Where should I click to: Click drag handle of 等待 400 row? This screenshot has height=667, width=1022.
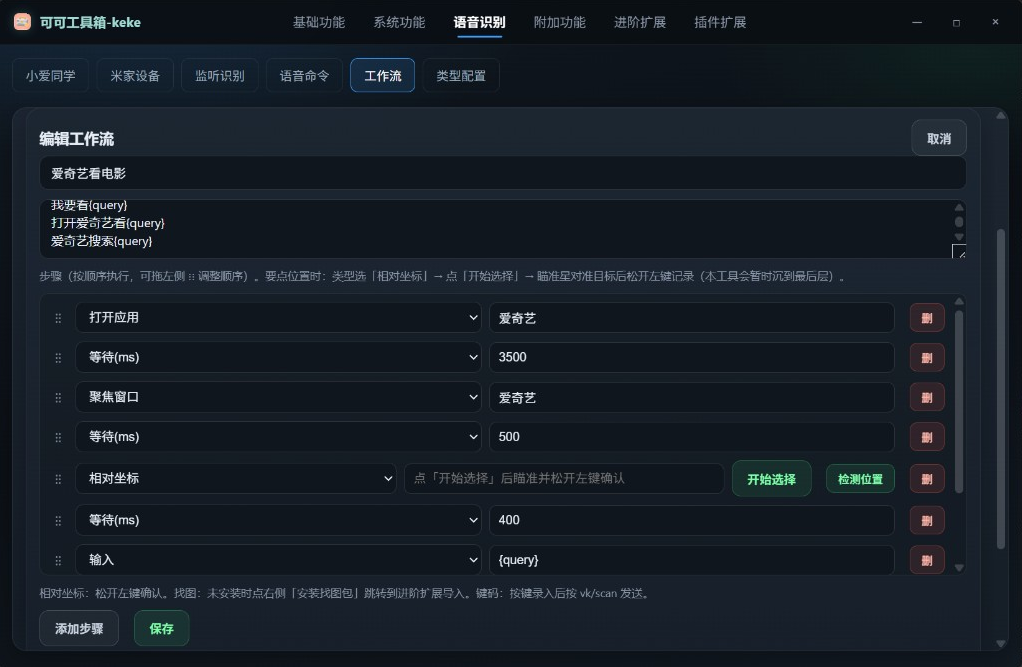point(58,521)
